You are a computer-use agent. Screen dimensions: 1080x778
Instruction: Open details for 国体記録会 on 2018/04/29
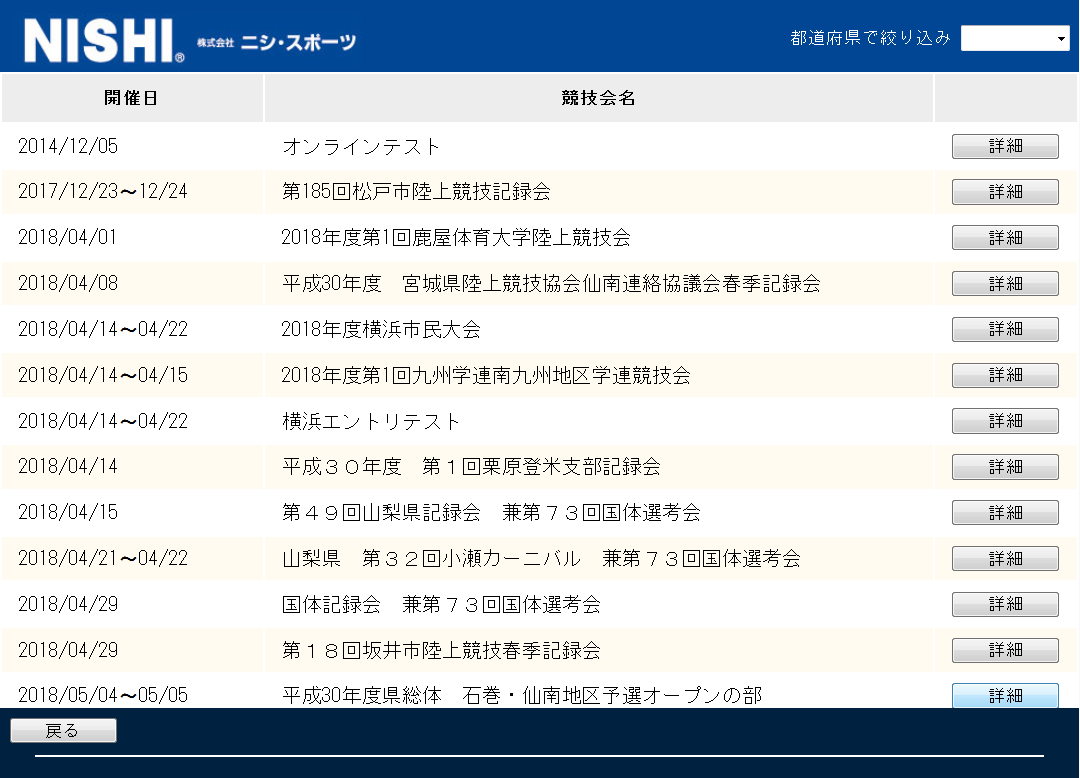tap(1004, 604)
